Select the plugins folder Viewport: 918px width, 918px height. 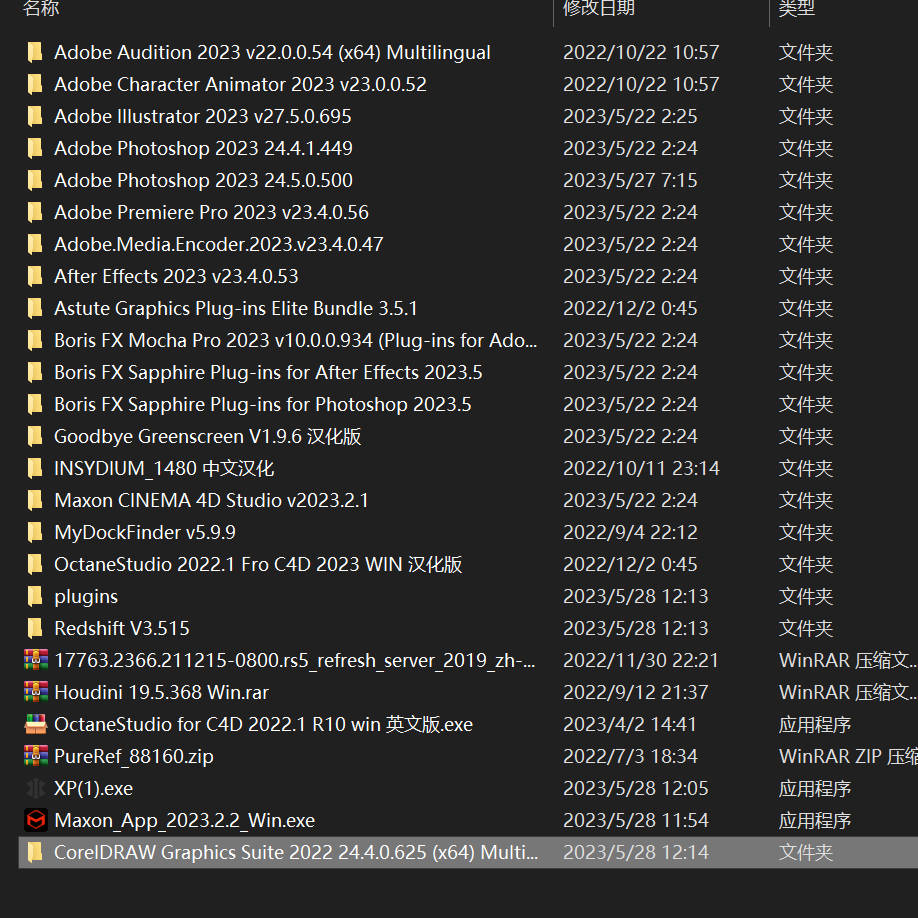tap(86, 596)
